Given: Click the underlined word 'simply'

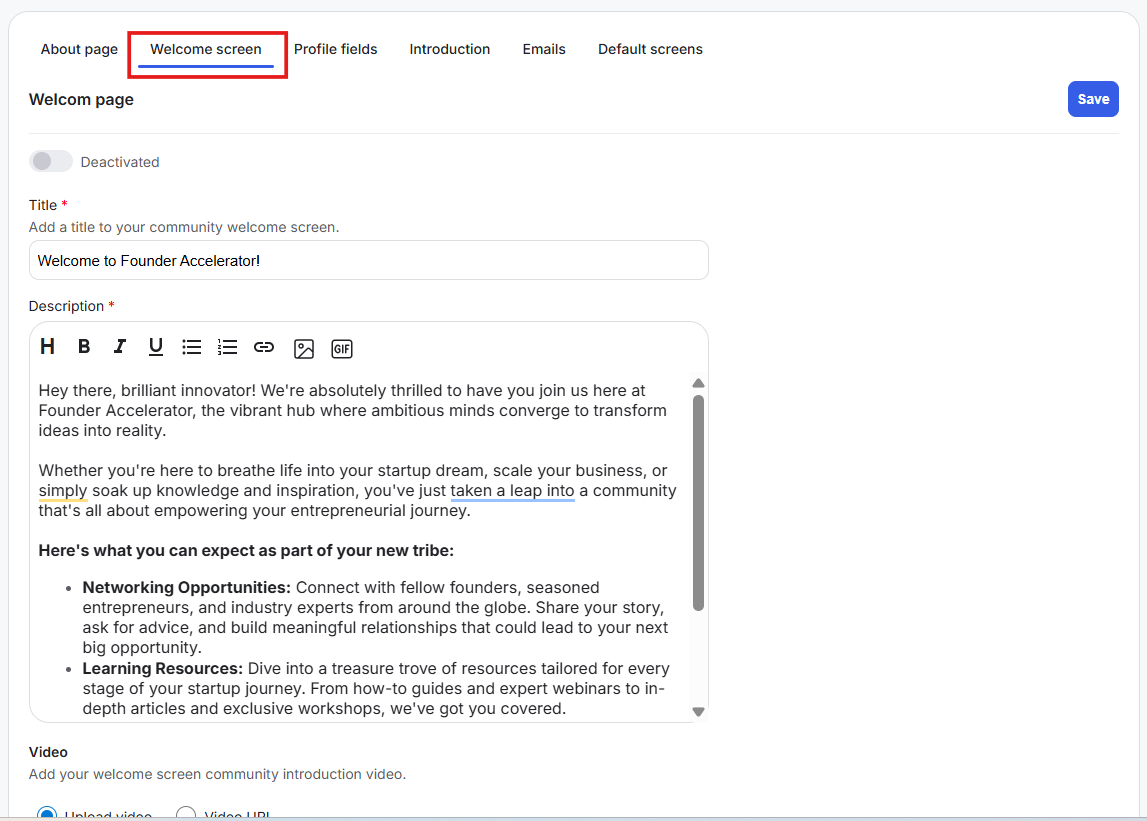Looking at the screenshot, I should pos(63,490).
